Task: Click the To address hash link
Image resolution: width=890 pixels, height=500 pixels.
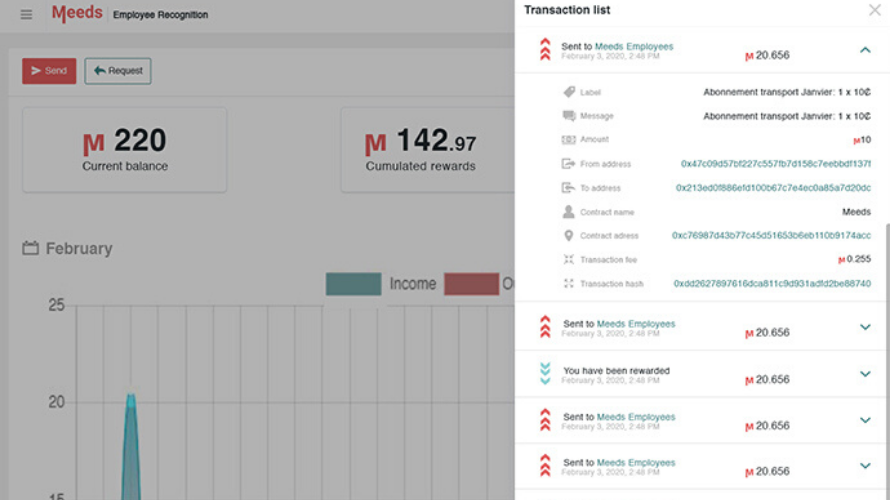Action: 773,188
